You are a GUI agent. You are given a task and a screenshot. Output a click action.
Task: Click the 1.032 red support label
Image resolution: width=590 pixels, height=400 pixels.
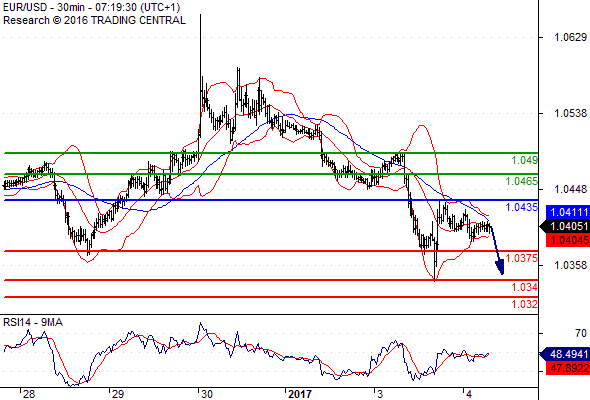click(x=525, y=304)
